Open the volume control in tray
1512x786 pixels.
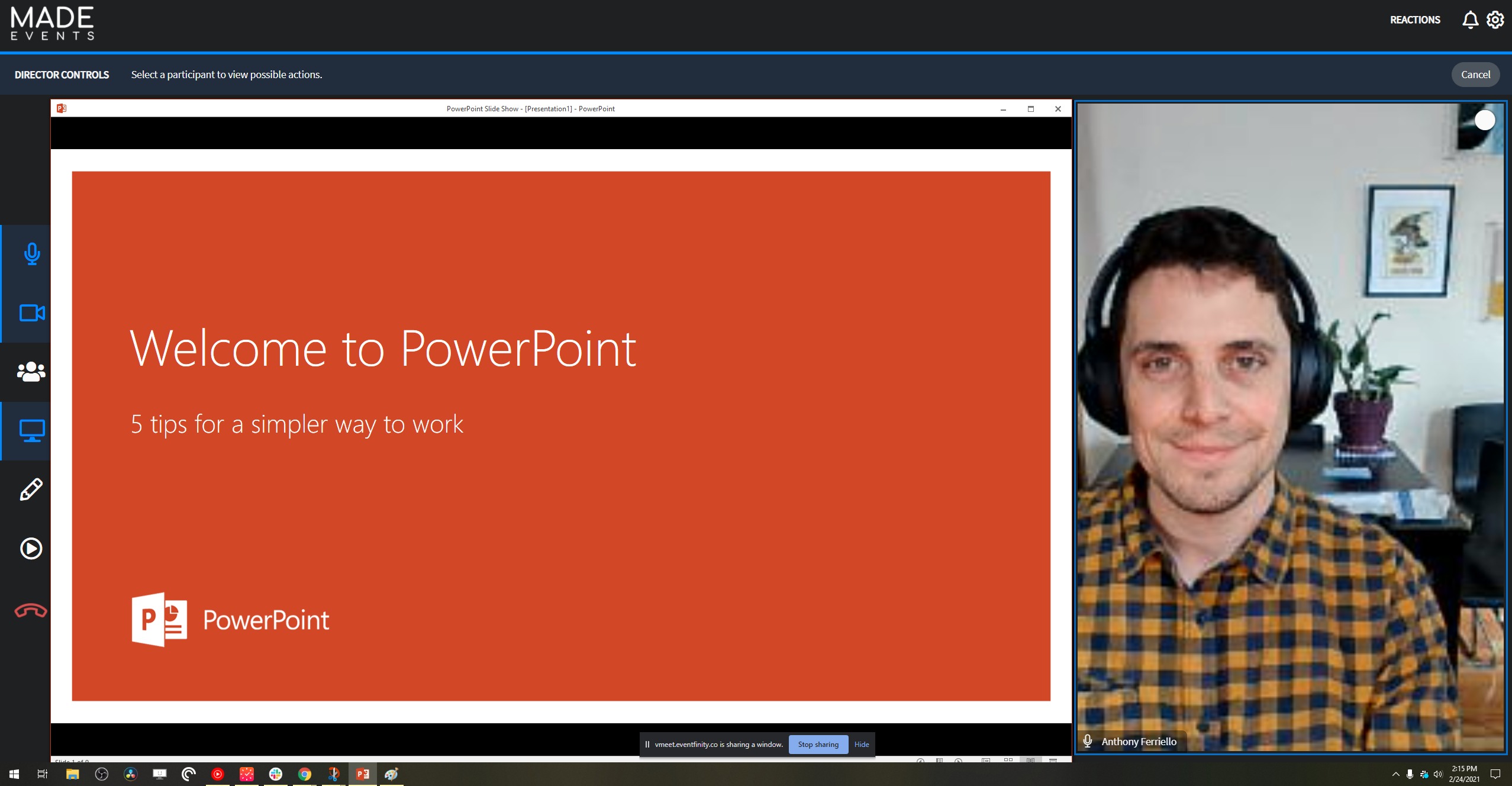tap(1438, 774)
